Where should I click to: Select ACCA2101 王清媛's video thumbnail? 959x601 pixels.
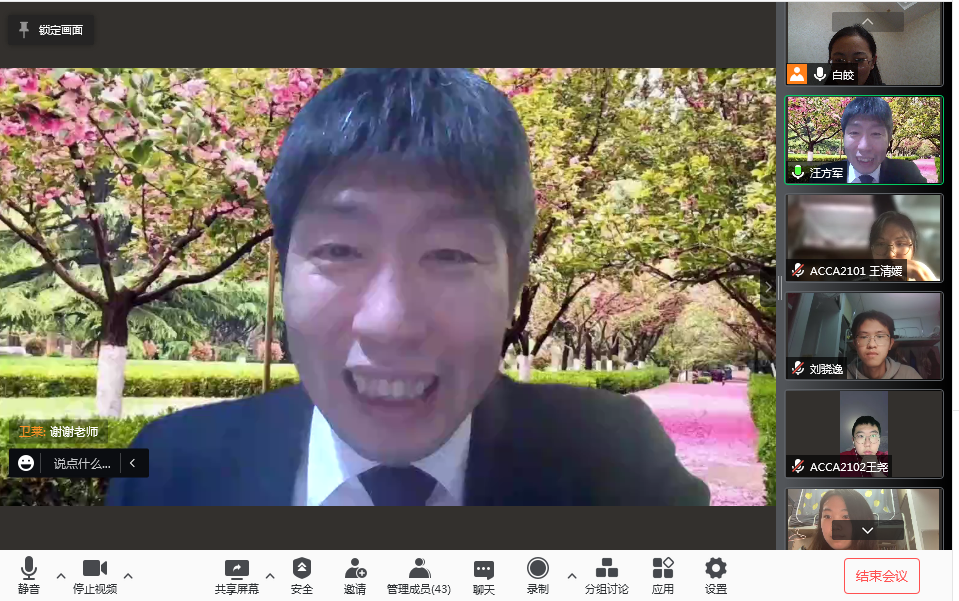(x=864, y=238)
